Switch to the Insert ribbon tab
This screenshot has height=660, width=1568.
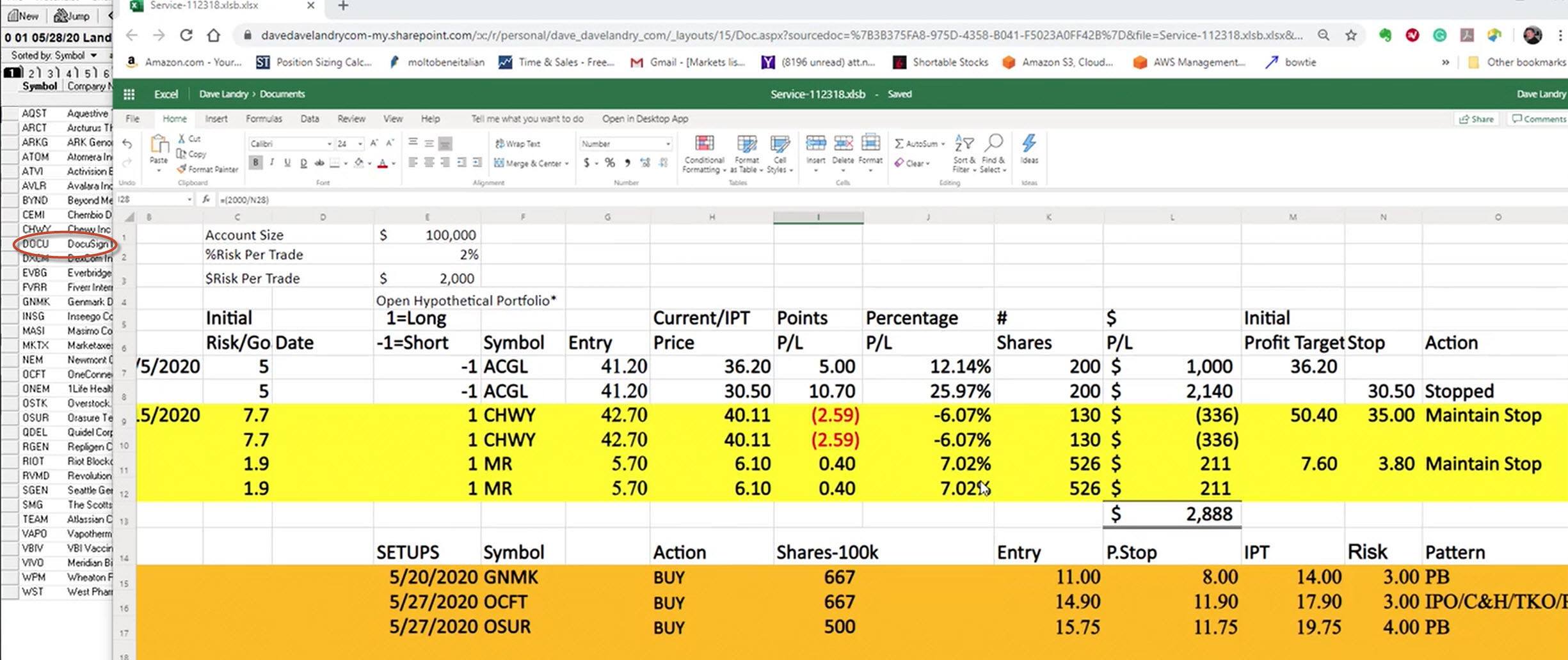click(216, 119)
